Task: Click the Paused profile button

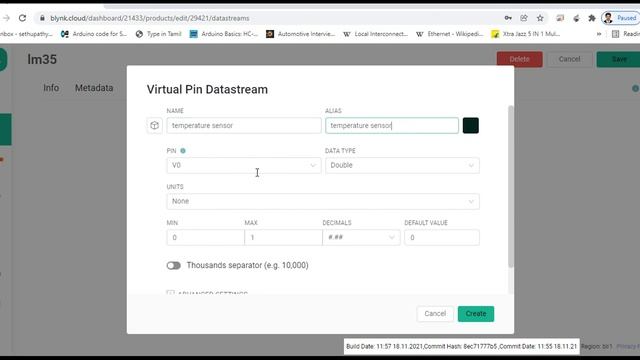Action: click(x=620, y=18)
